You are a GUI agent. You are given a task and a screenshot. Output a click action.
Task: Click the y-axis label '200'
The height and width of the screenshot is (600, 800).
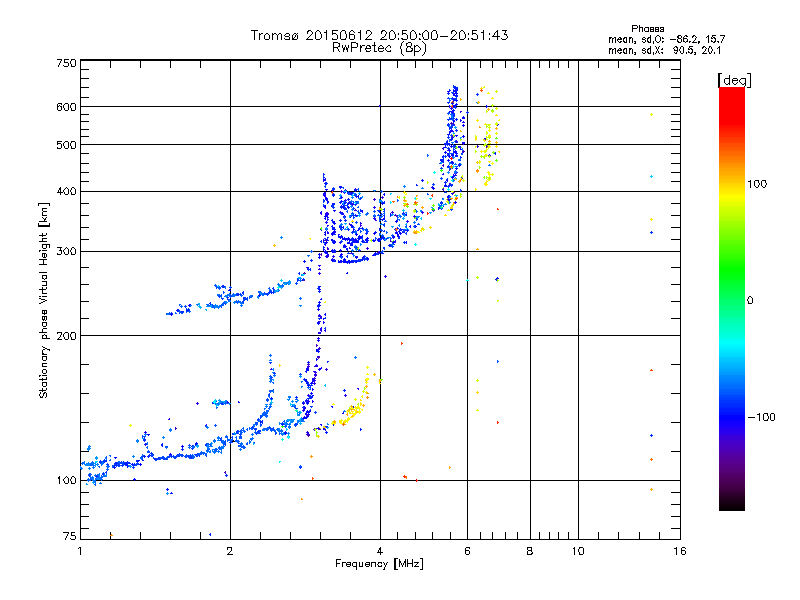(66, 336)
